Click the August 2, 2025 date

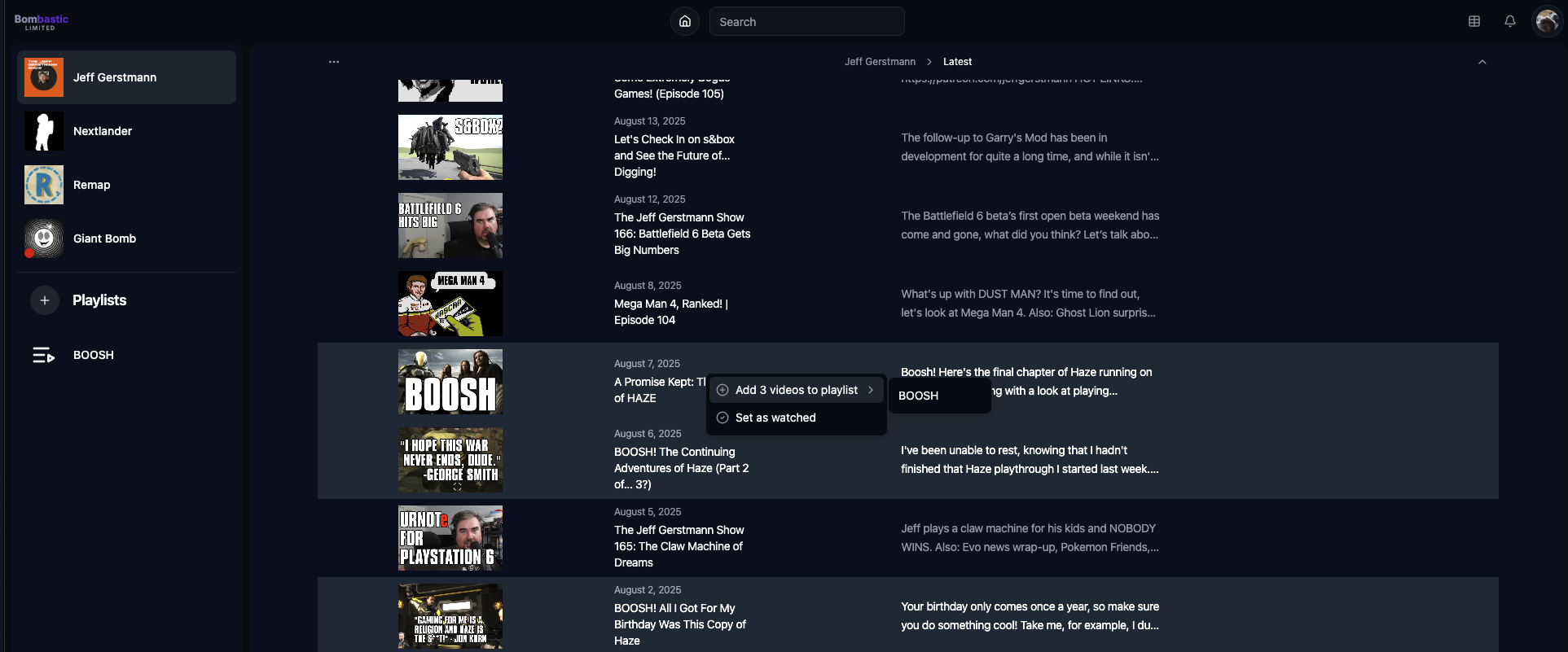648,590
